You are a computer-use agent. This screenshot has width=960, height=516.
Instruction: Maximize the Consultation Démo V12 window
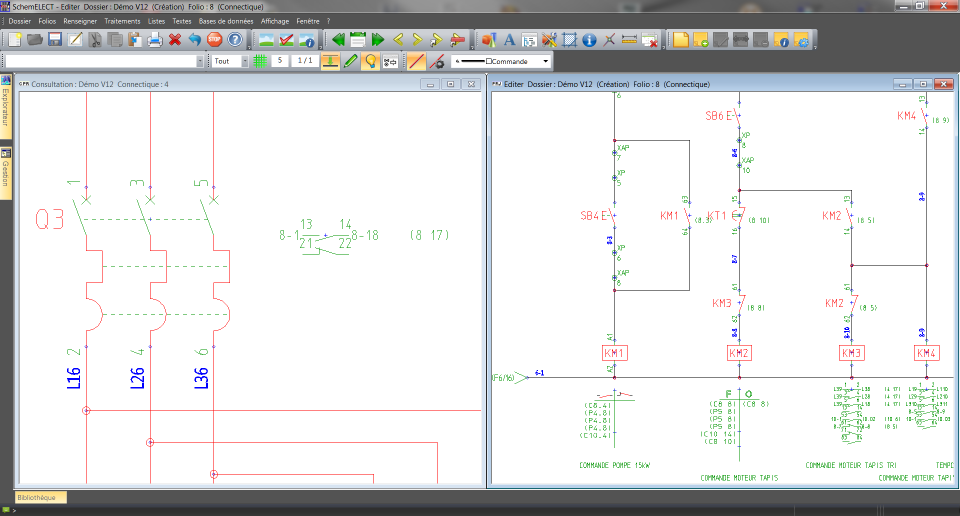451,84
